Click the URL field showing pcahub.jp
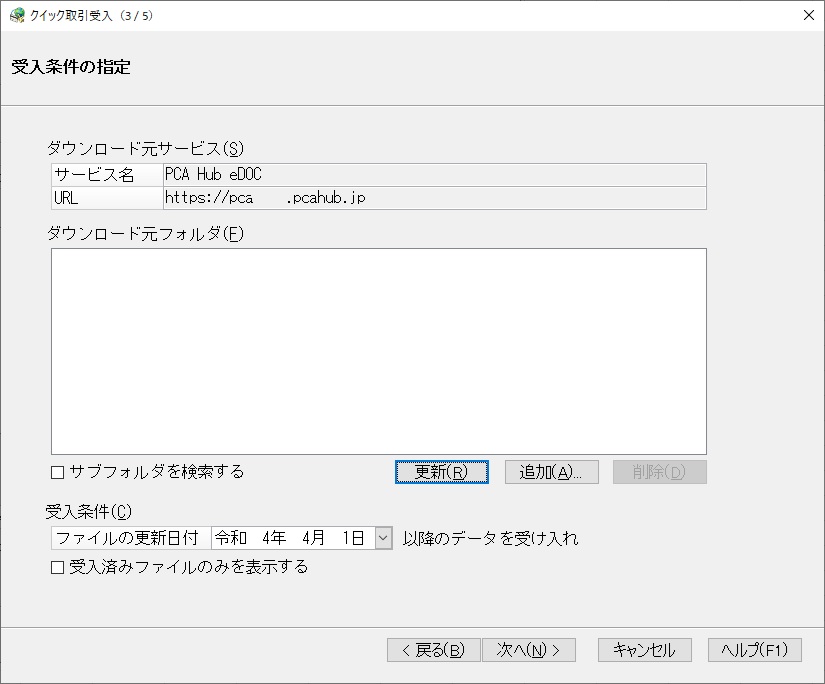 435,198
